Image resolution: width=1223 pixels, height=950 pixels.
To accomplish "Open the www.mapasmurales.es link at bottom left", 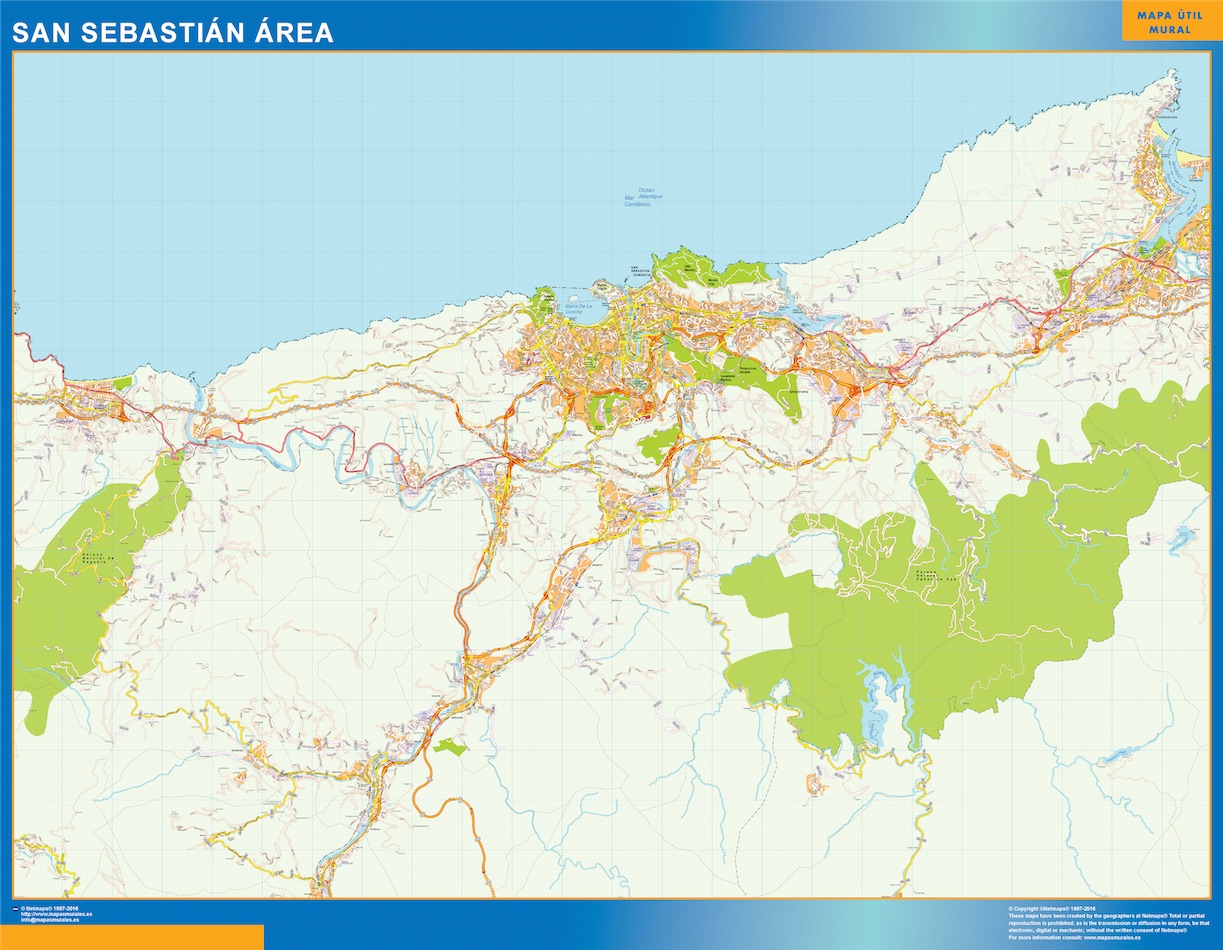I will [57, 914].
